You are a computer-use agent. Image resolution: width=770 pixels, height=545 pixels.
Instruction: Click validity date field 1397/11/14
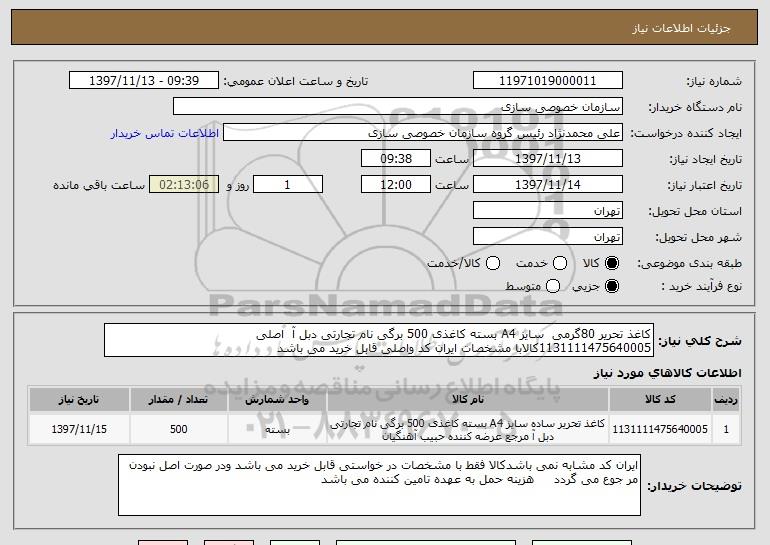coord(548,185)
